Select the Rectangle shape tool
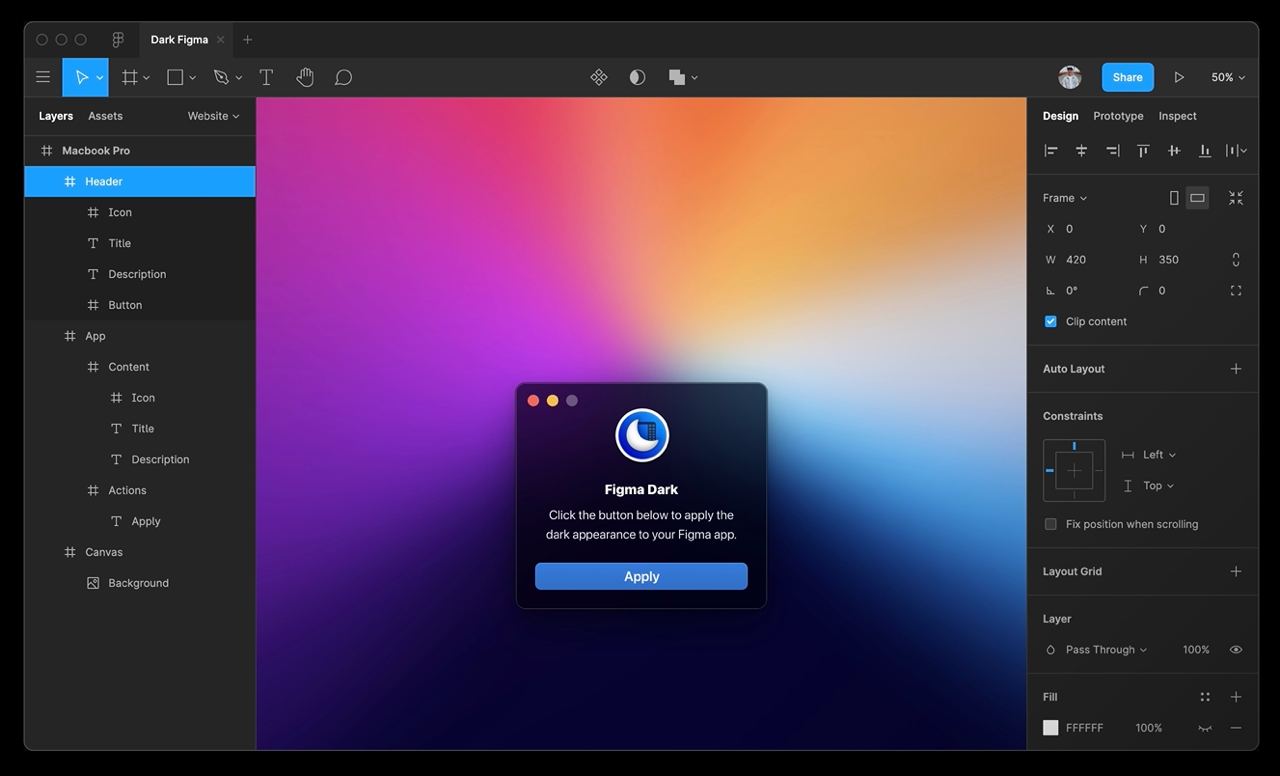The width and height of the screenshot is (1280, 776). (175, 77)
